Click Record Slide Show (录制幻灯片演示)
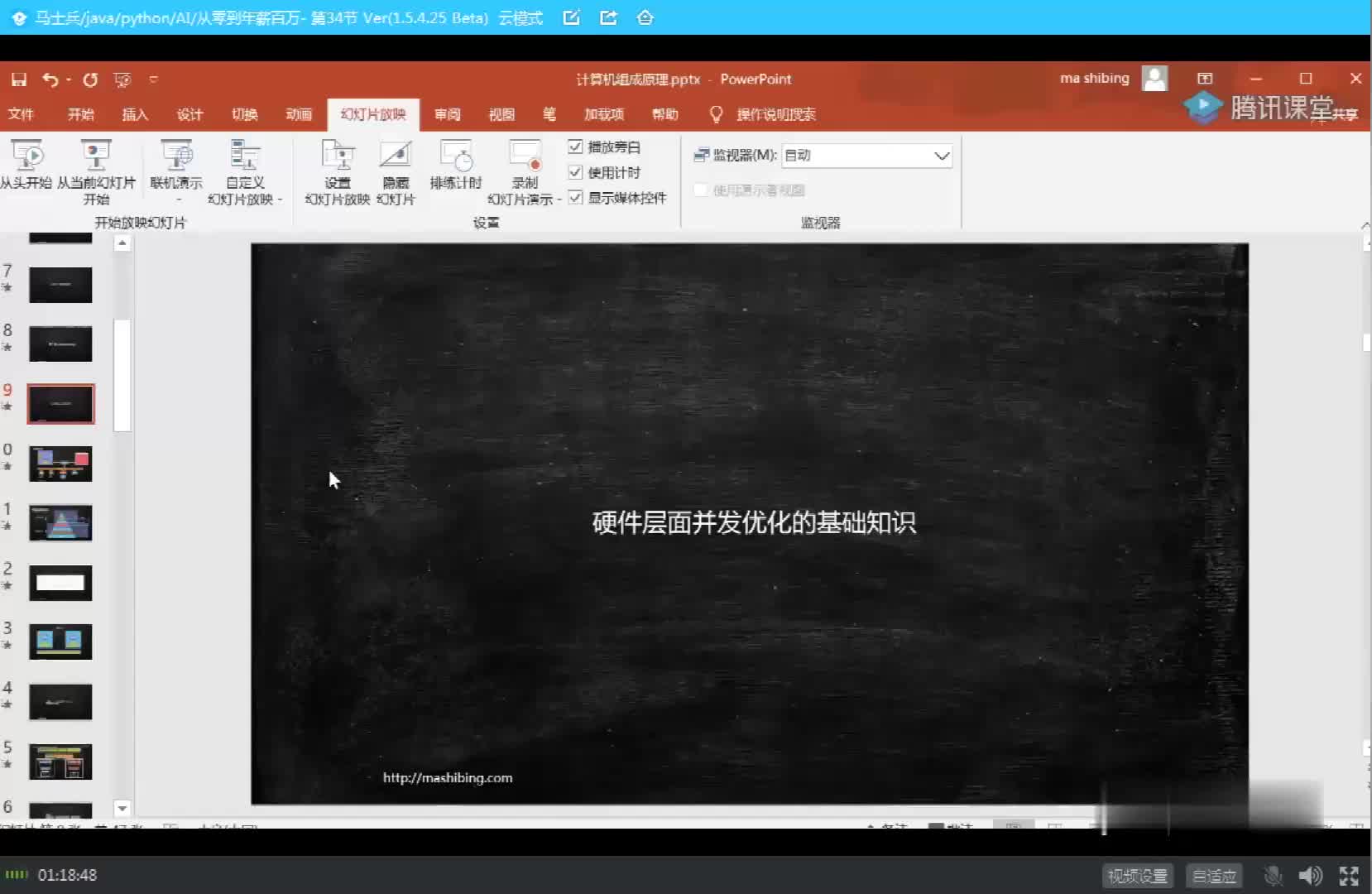This screenshot has height=894, width=1372. click(525, 171)
